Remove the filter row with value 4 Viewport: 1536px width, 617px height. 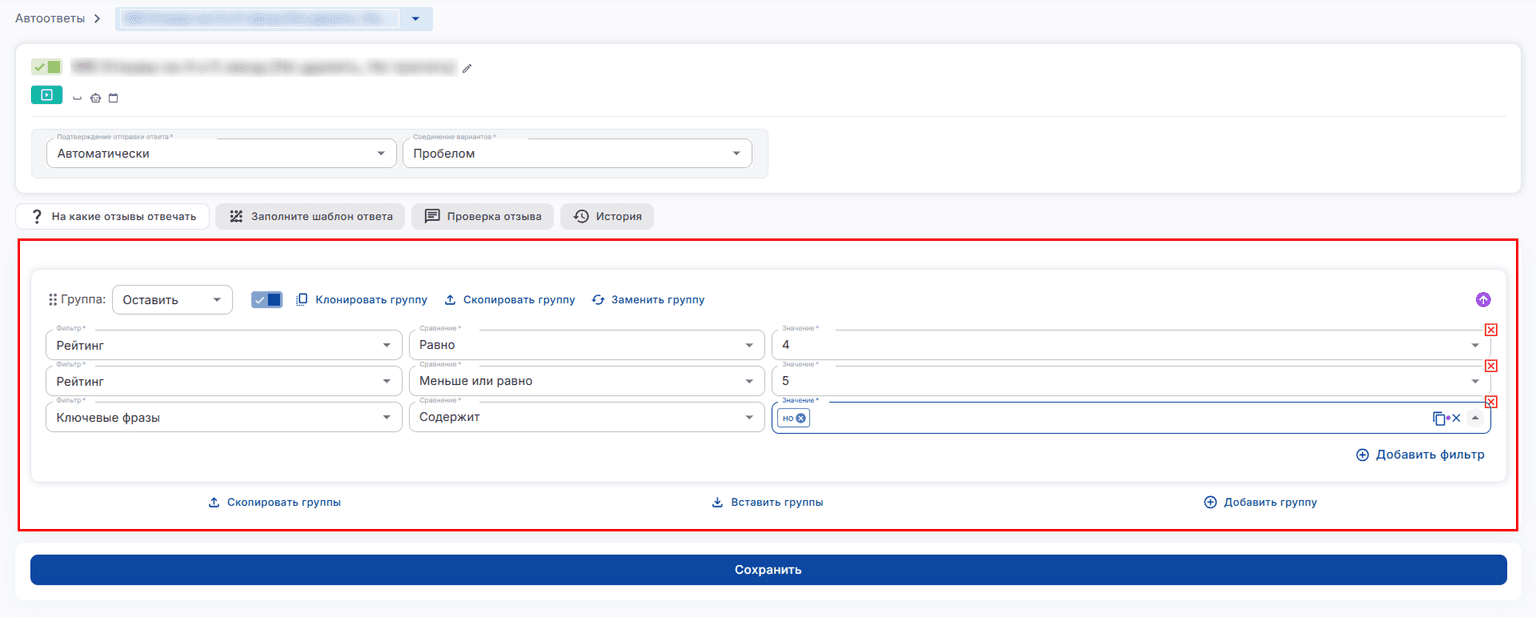(x=1490, y=330)
